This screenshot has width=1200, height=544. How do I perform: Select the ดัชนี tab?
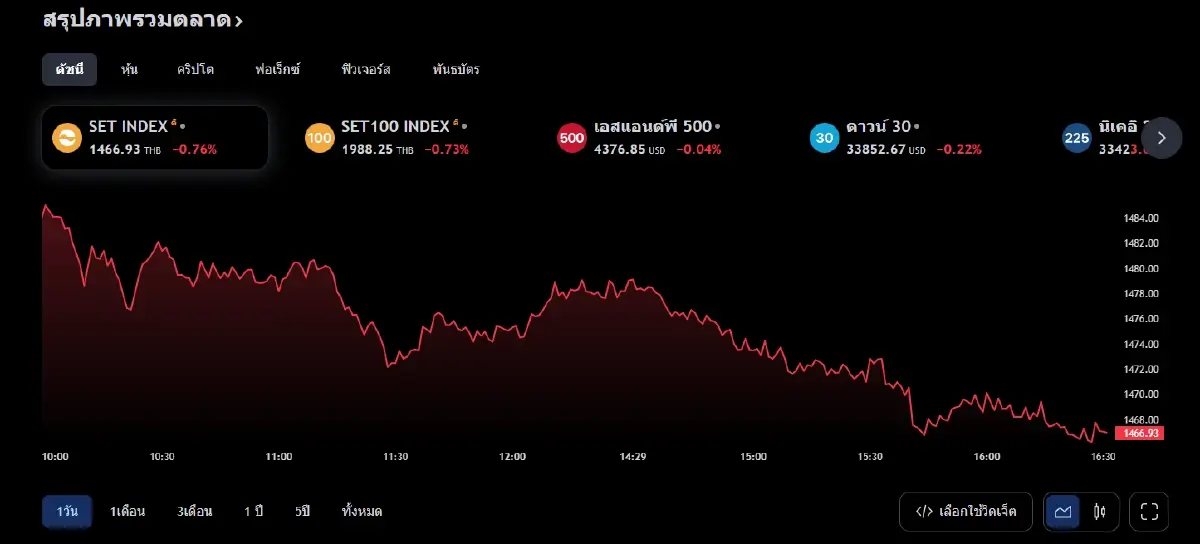point(69,69)
